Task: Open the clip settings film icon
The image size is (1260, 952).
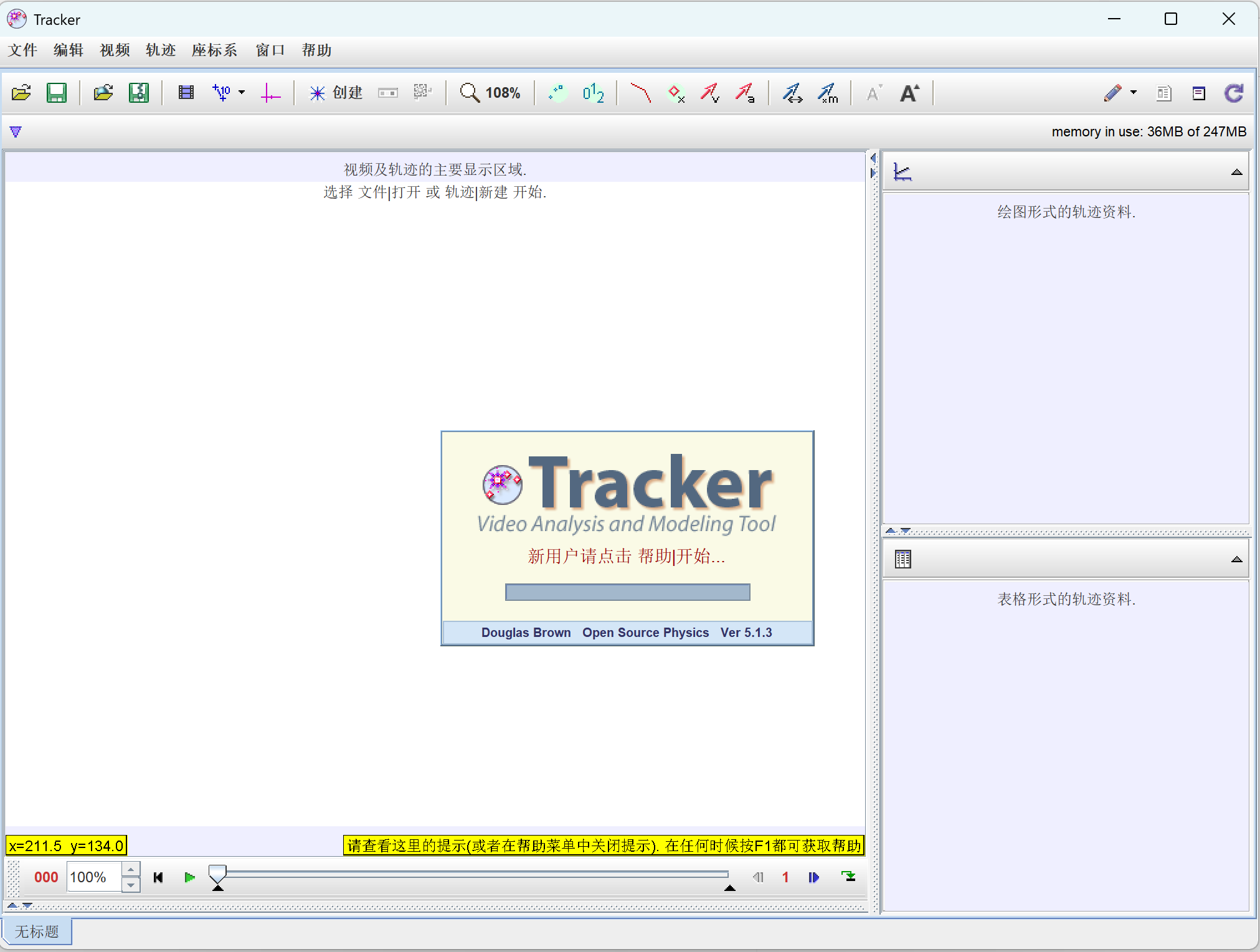Action: pyautogui.click(x=186, y=92)
